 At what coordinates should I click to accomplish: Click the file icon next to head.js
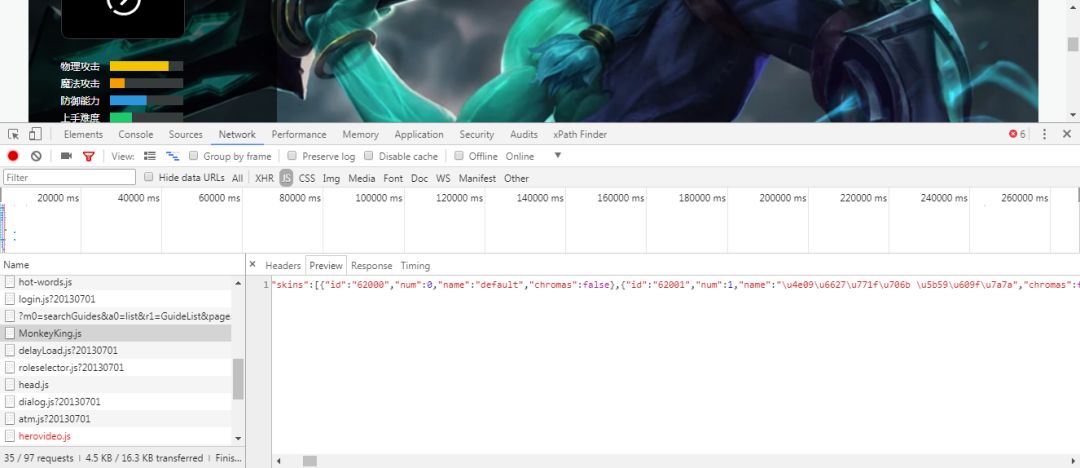point(10,385)
